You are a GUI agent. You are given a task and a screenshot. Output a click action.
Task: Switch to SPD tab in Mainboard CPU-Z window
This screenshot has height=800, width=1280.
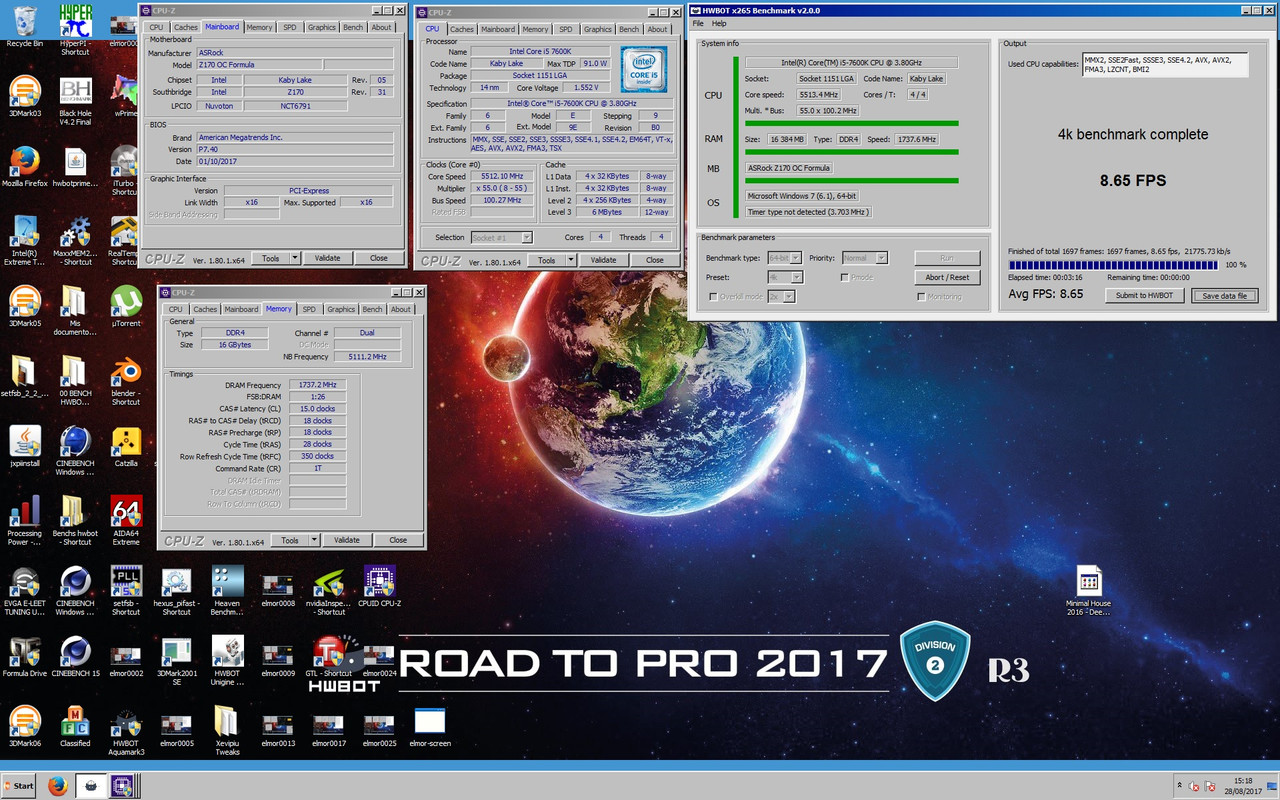click(x=289, y=27)
